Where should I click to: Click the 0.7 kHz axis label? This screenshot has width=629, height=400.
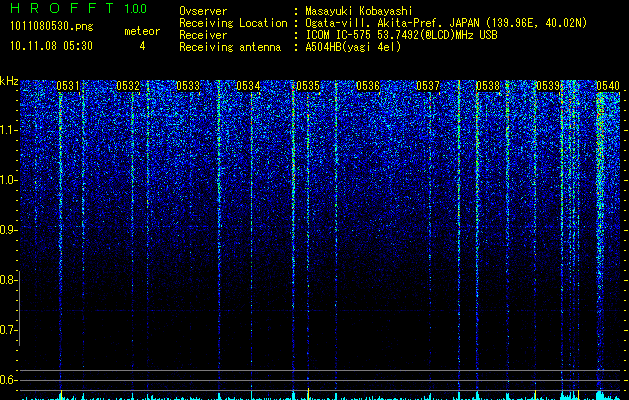coord(8,330)
